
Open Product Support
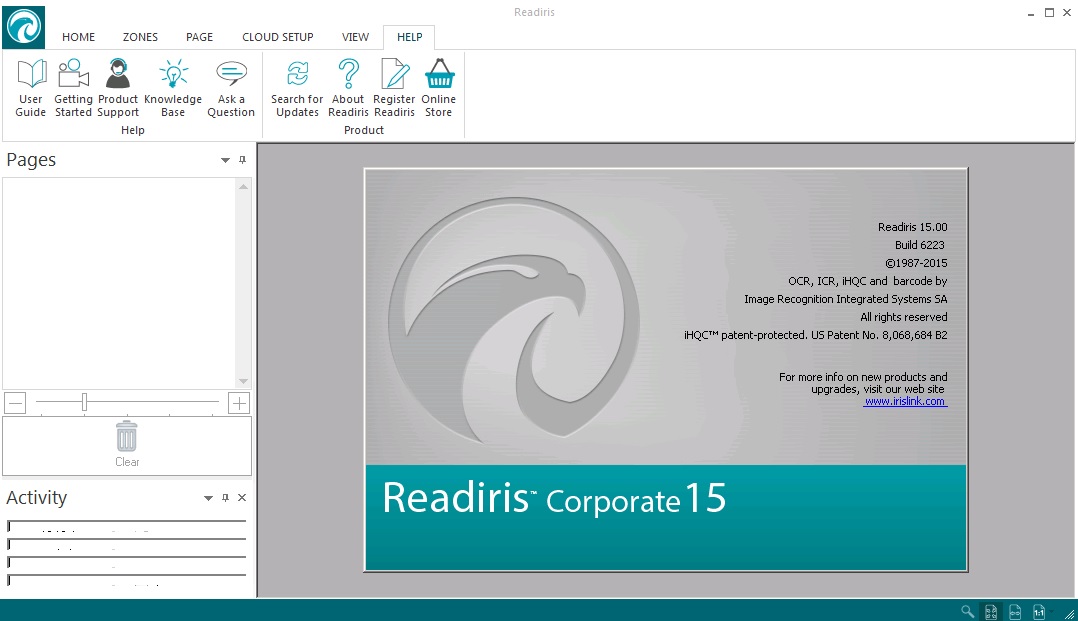(x=118, y=88)
